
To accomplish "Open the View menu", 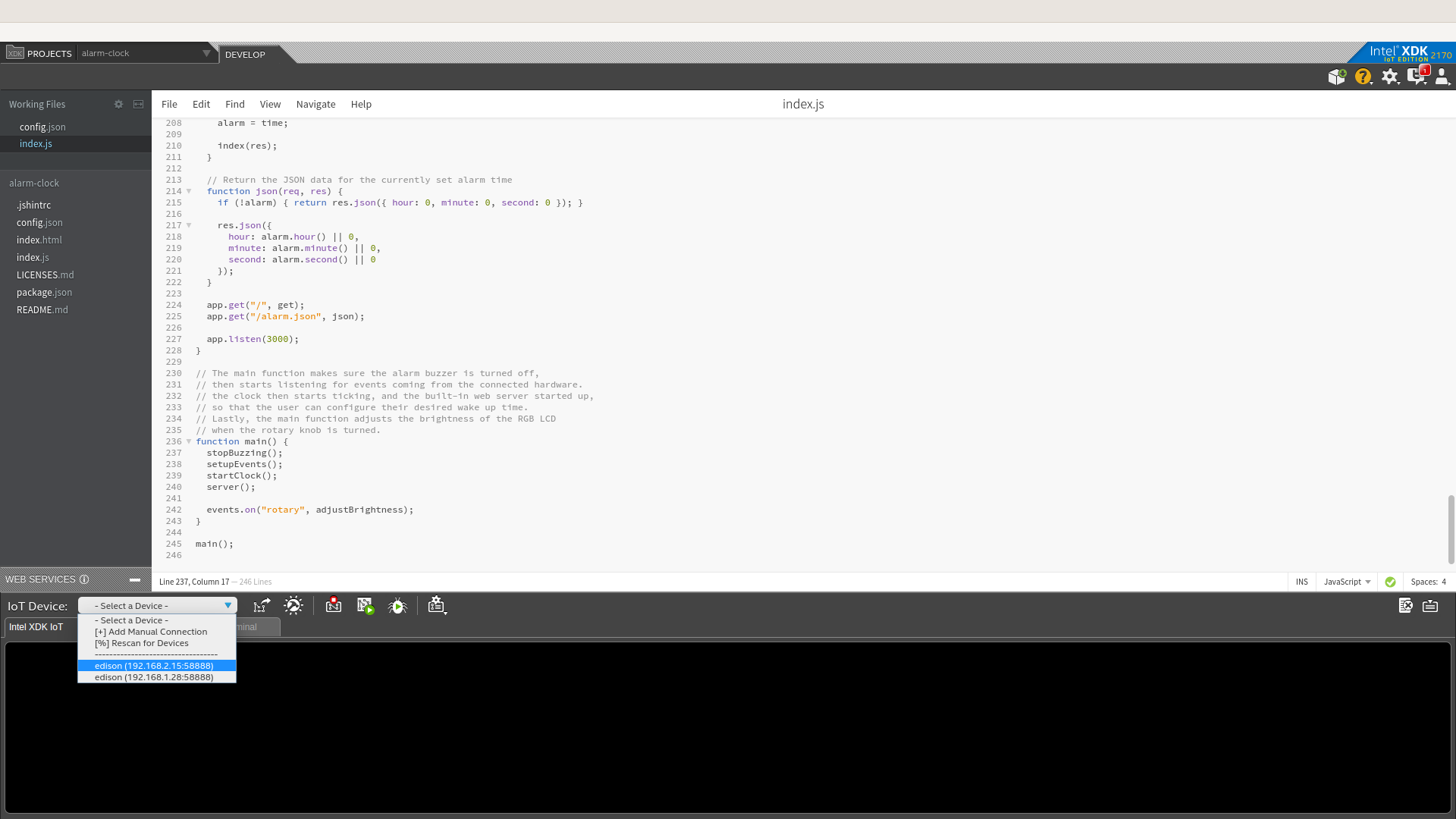I will click(x=270, y=104).
